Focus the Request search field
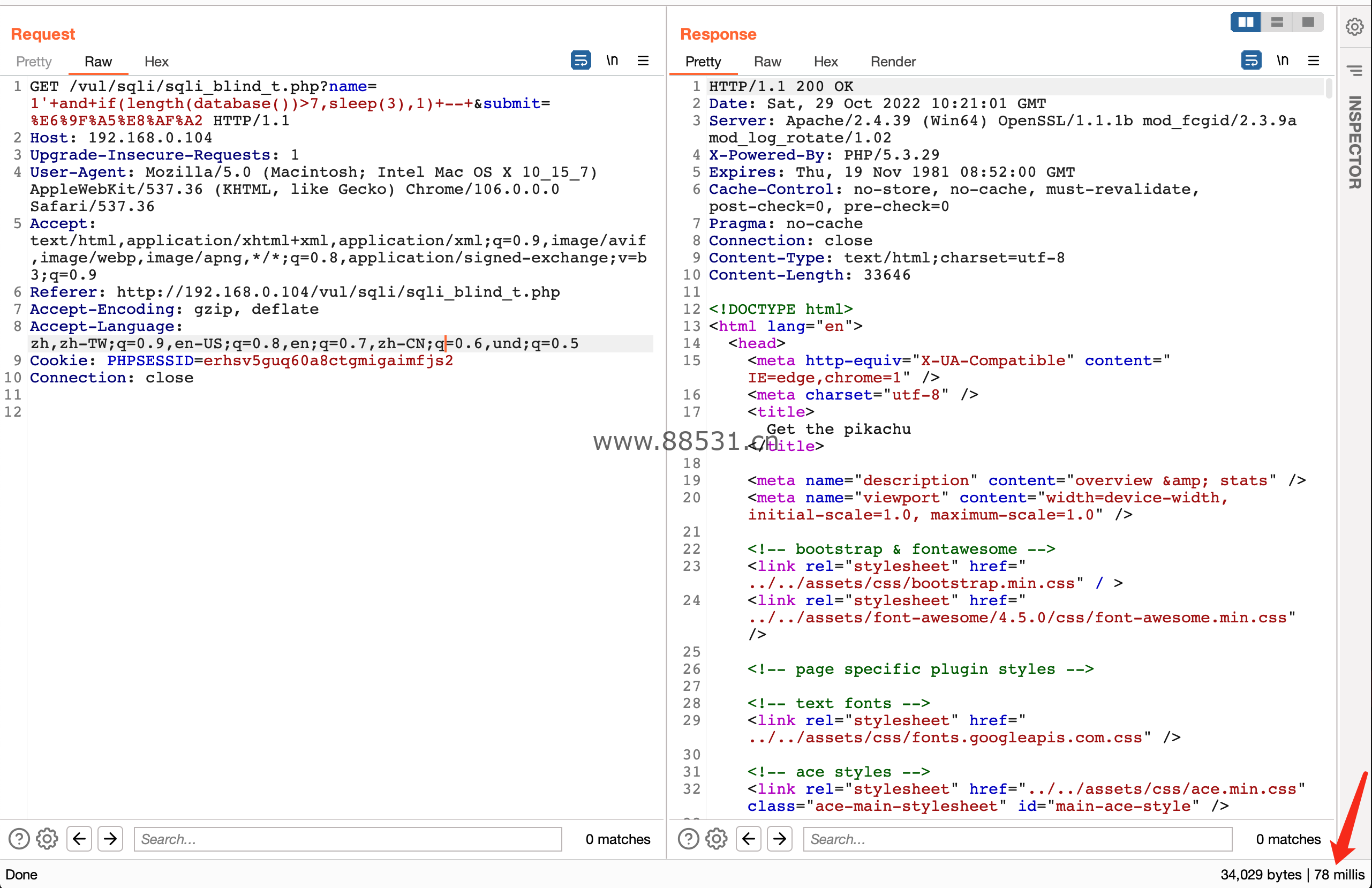This screenshot has width=1372, height=888. 348,839
